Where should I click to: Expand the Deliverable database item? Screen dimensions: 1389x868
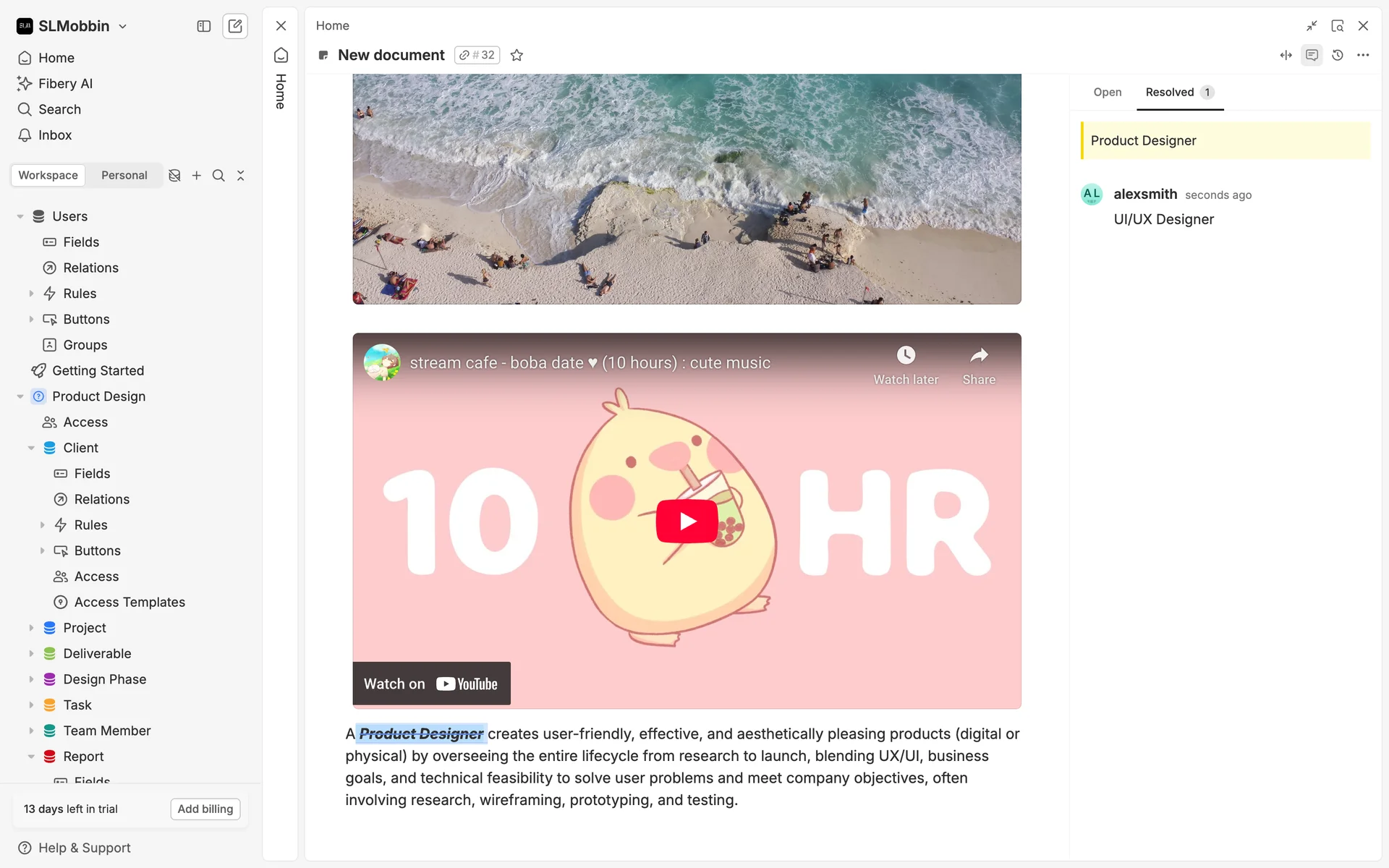31,653
